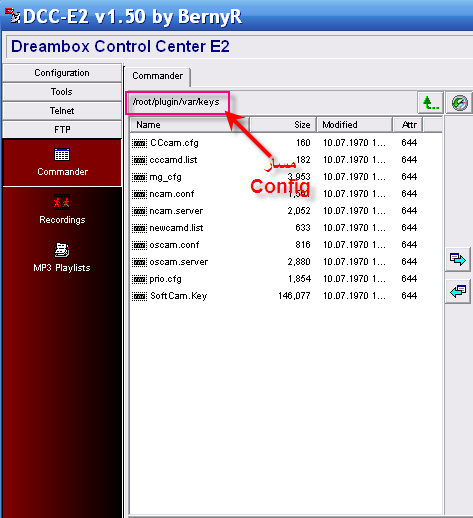The width and height of the screenshot is (473, 518).
Task: Click the file icon beside newcamd.list
Action: click(x=139, y=228)
